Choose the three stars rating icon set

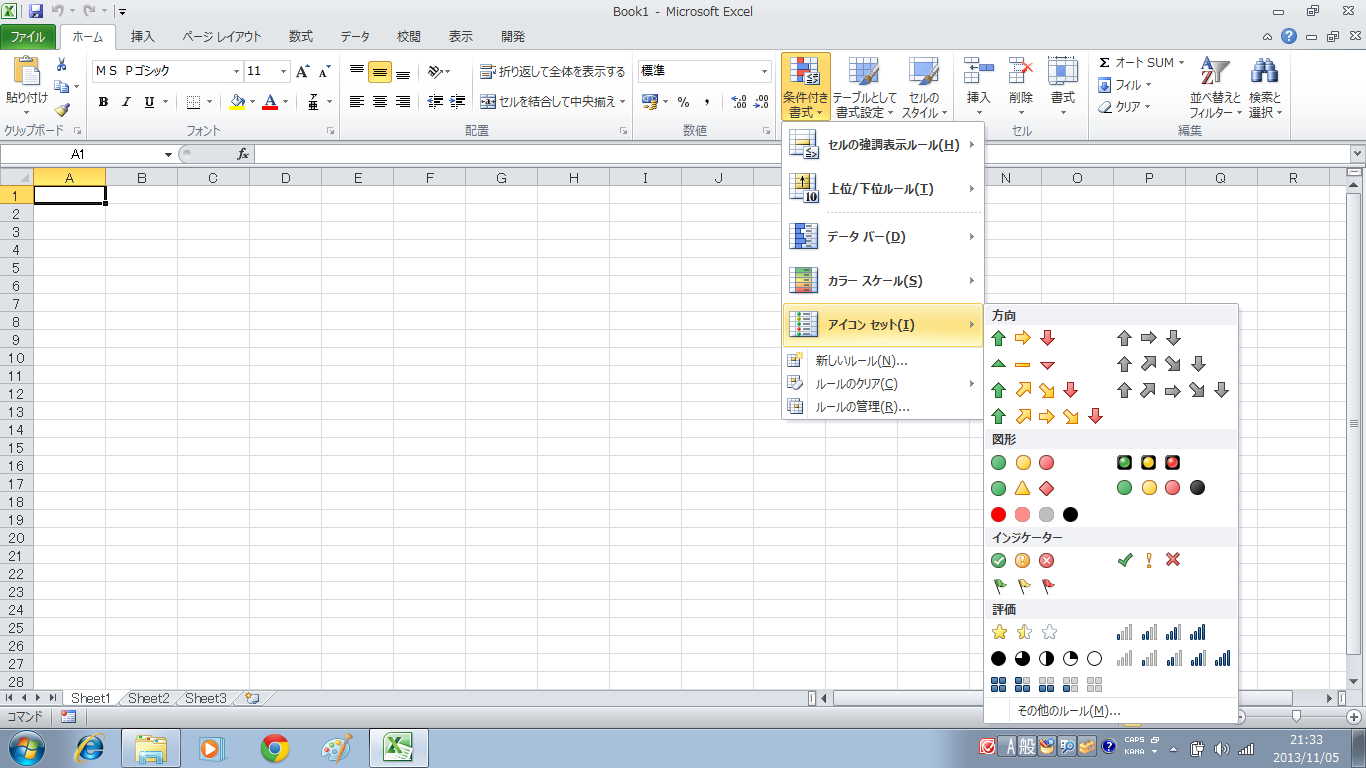[1022, 632]
